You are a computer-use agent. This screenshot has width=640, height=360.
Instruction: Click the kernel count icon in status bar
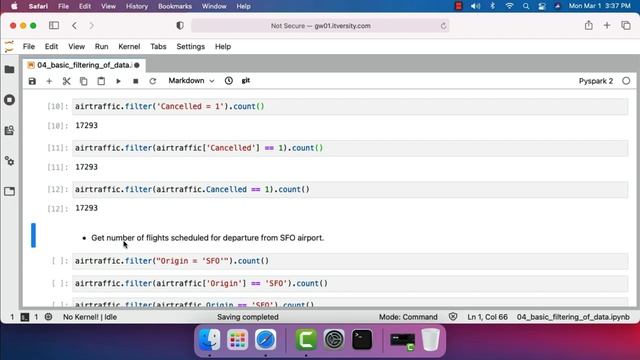[48, 317]
